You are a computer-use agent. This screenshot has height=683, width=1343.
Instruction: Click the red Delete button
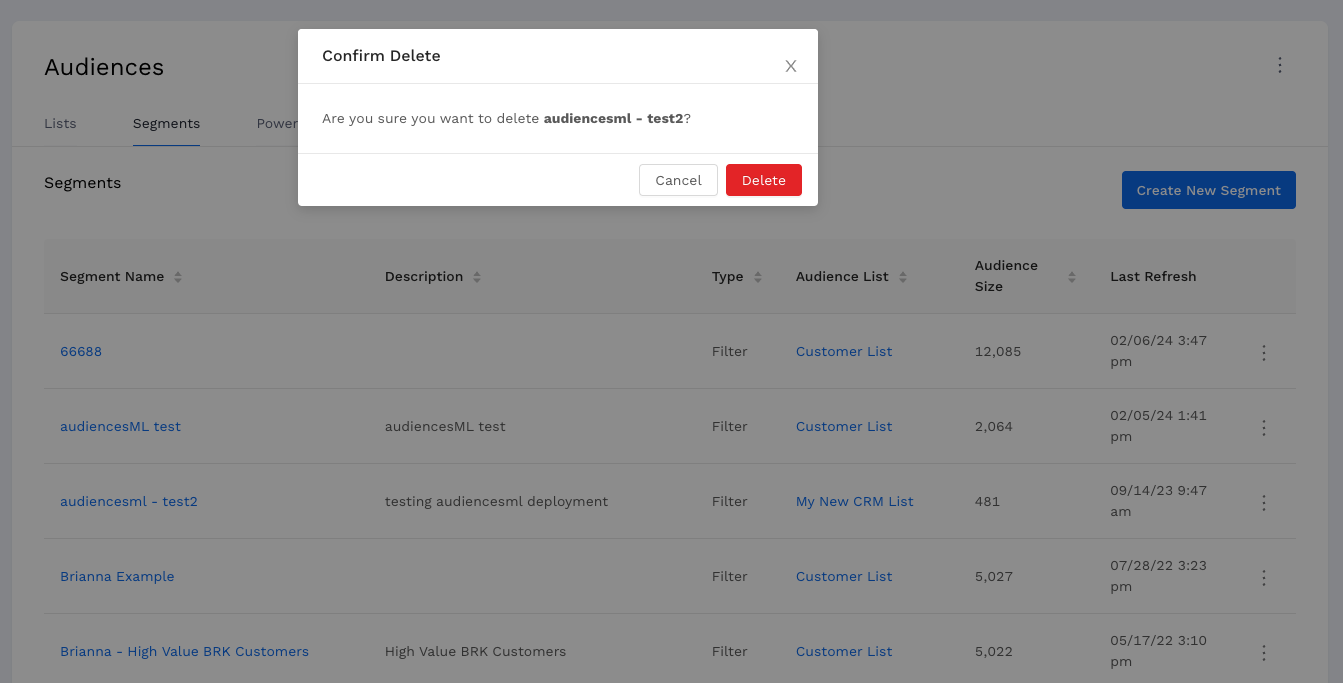click(763, 180)
